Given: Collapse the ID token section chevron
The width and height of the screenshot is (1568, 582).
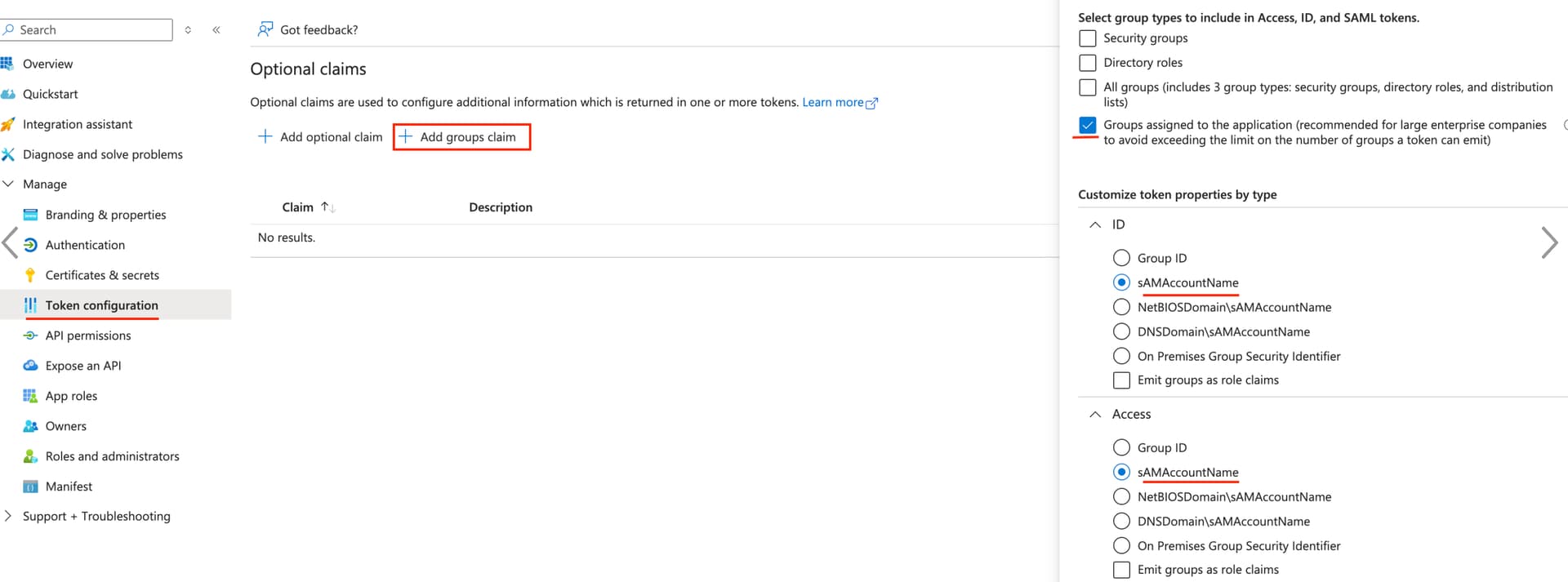Looking at the screenshot, I should [x=1095, y=224].
